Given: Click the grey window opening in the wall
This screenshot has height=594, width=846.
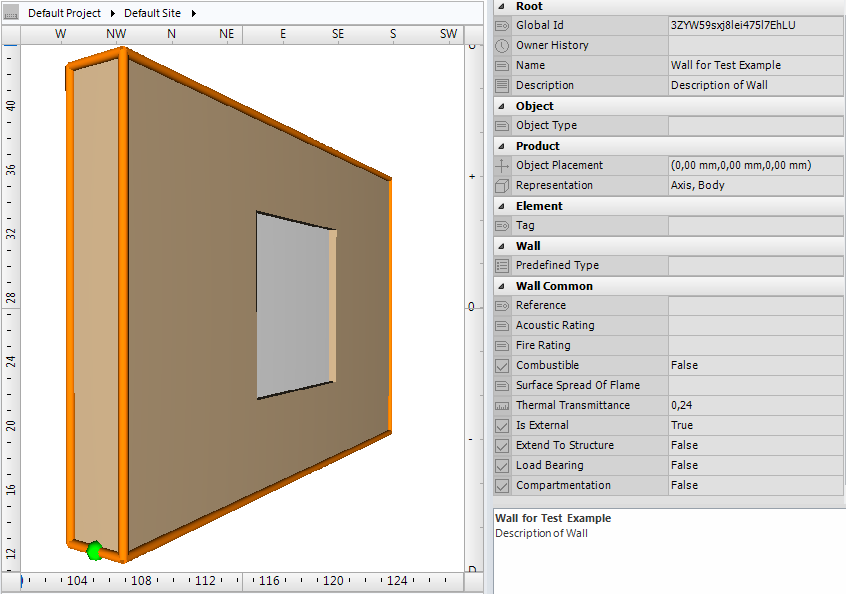Looking at the screenshot, I should click(x=292, y=305).
